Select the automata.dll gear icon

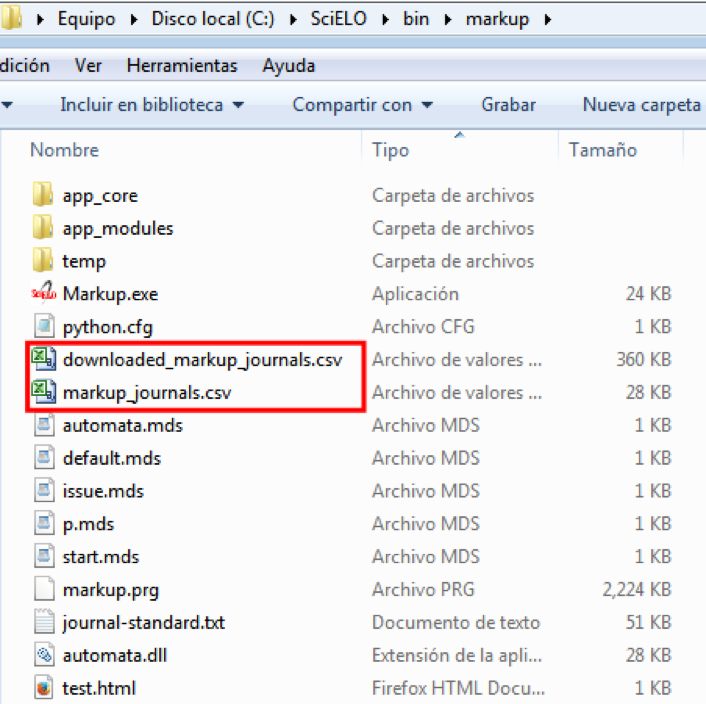[x=42, y=655]
